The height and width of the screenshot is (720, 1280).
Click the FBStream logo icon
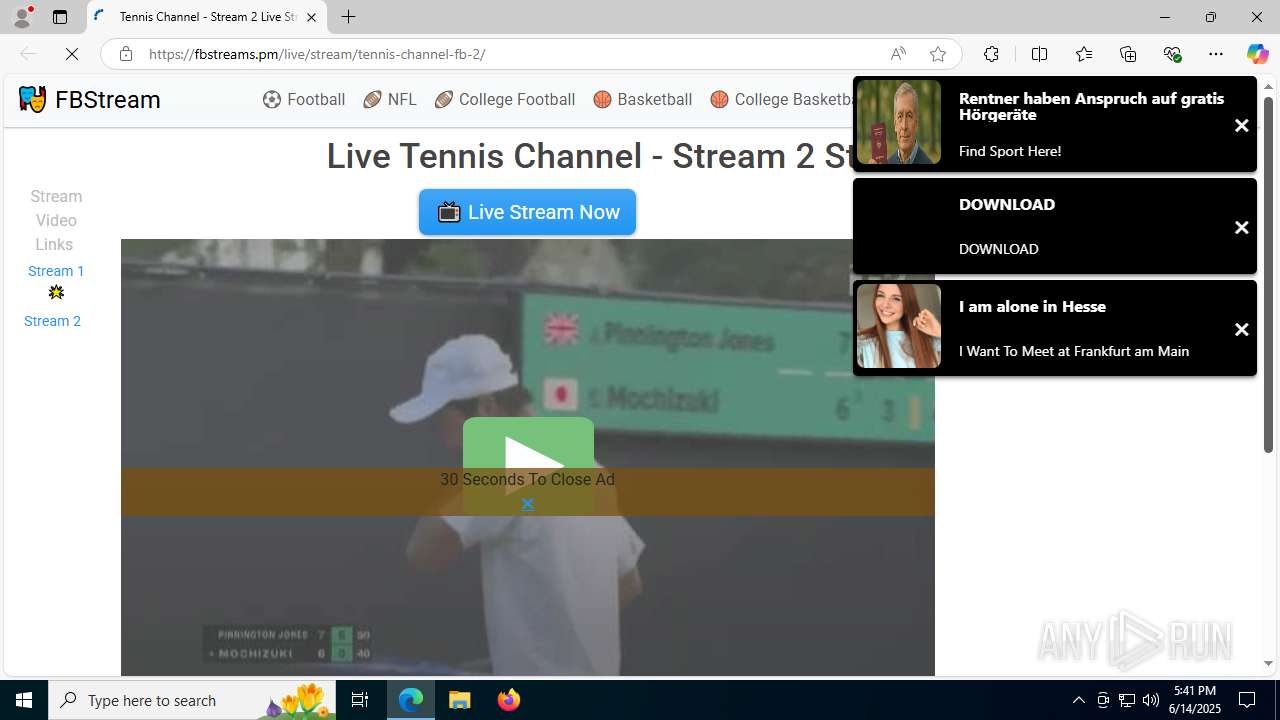pyautogui.click(x=32, y=99)
